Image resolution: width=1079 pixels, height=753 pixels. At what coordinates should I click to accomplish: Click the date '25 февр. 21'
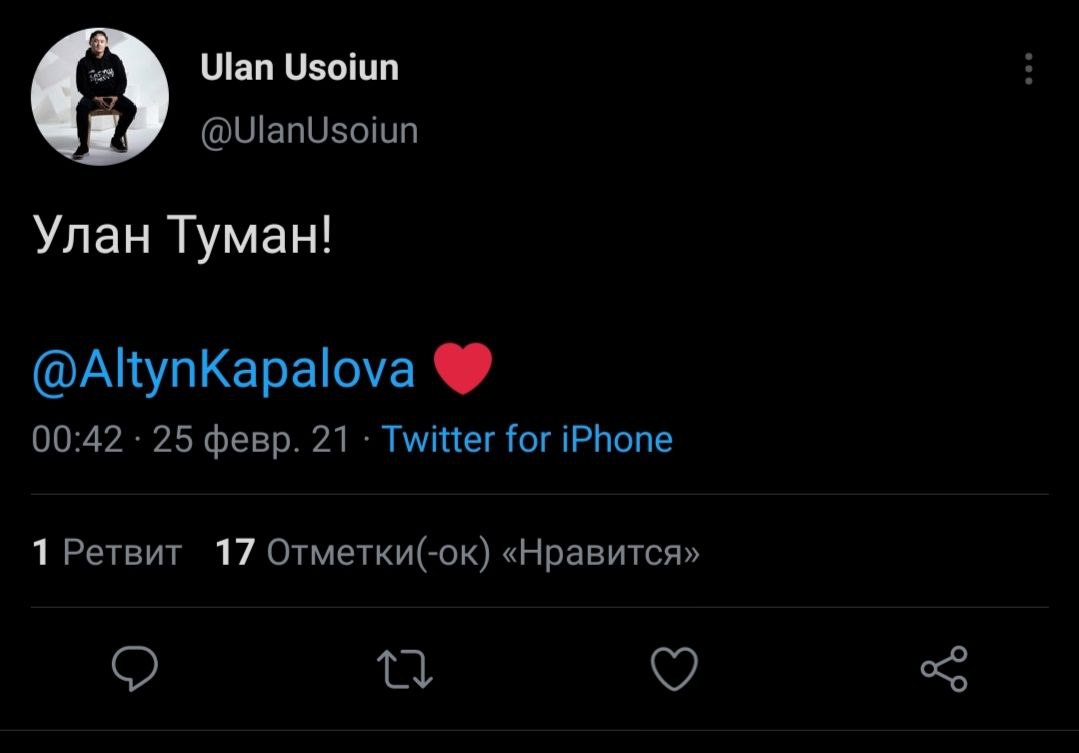coord(250,439)
